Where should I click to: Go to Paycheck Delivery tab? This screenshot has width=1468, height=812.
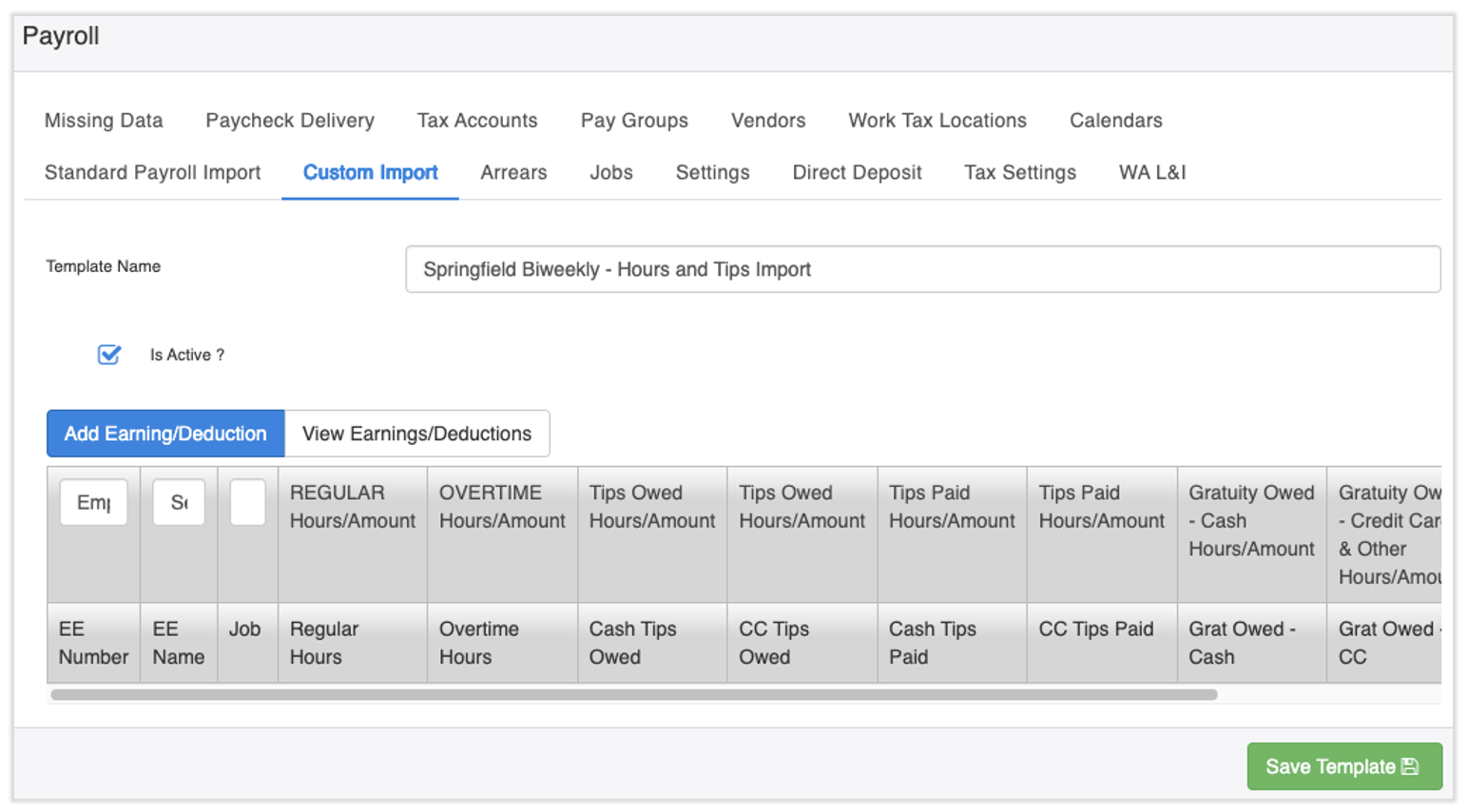coord(290,121)
